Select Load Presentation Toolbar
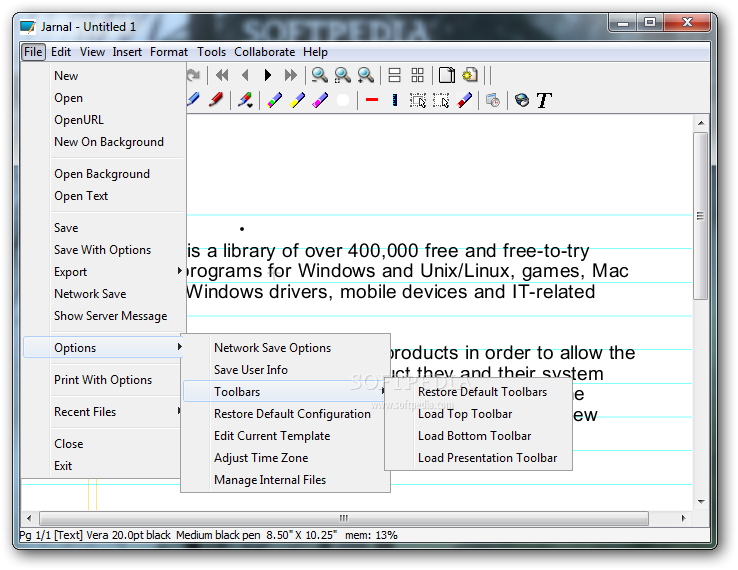Screen dimensions: 738x570 [479, 458]
